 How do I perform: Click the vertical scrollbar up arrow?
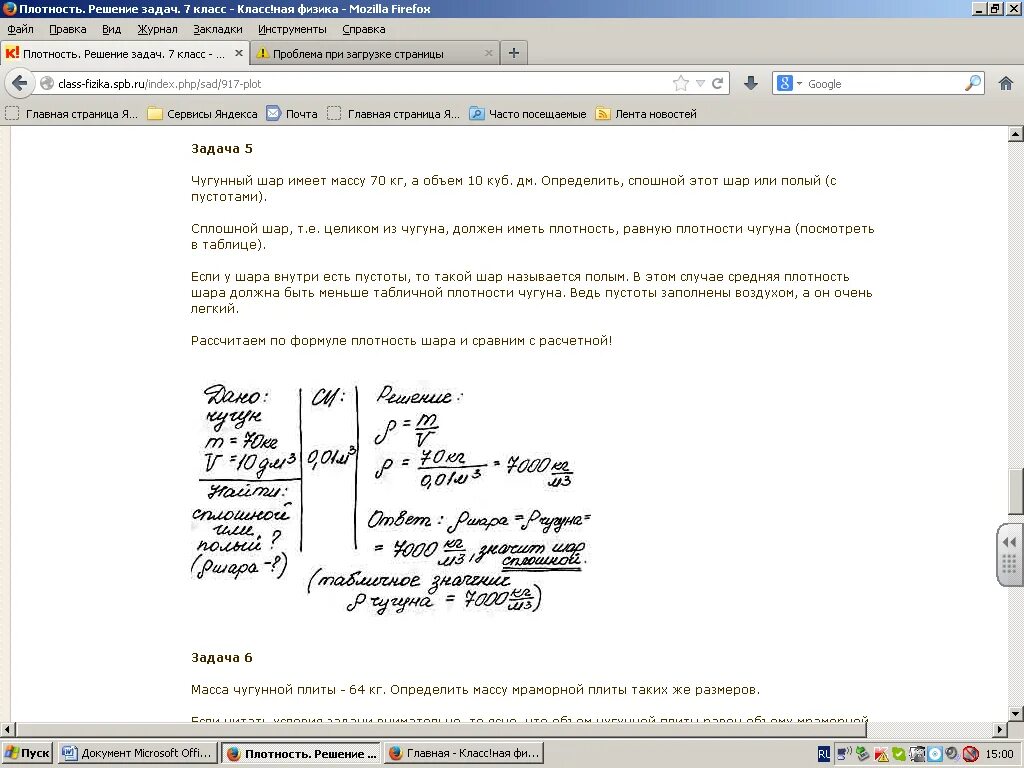(x=1016, y=134)
